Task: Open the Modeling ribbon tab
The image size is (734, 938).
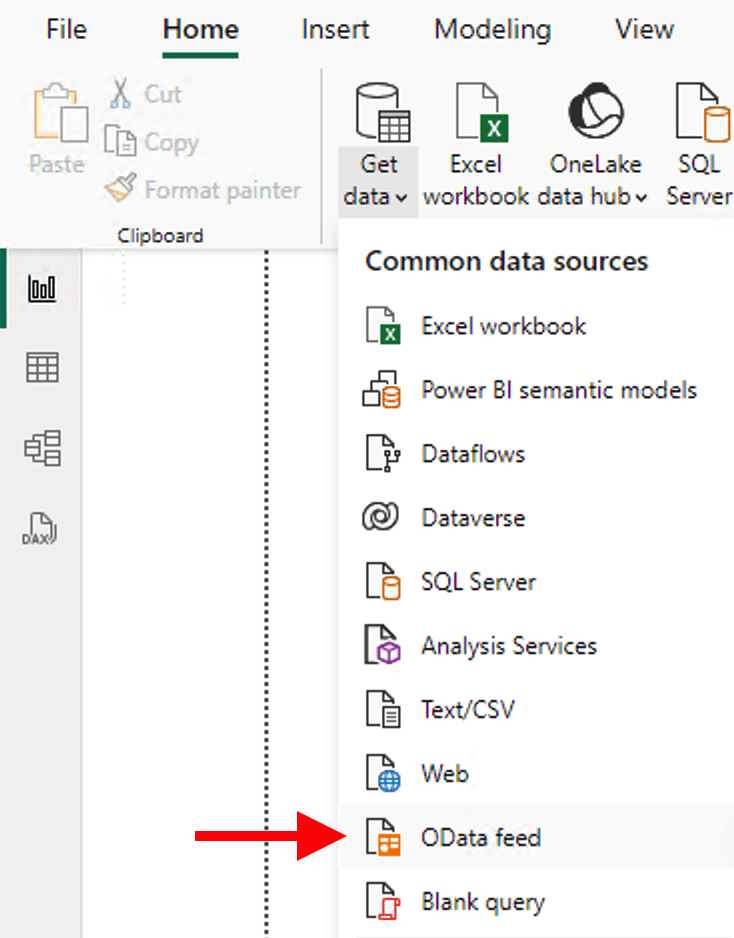Action: click(x=492, y=29)
